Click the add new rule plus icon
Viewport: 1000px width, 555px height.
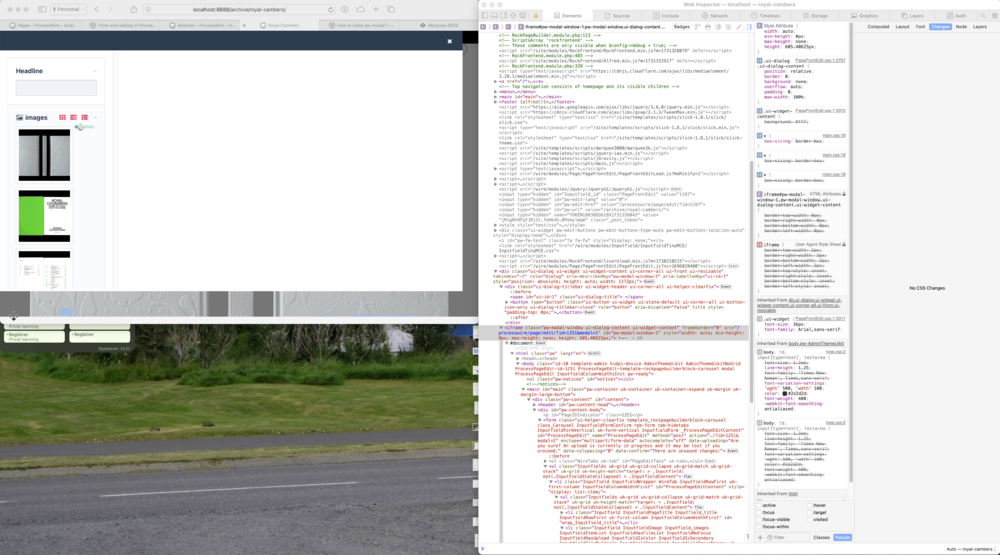[759, 537]
